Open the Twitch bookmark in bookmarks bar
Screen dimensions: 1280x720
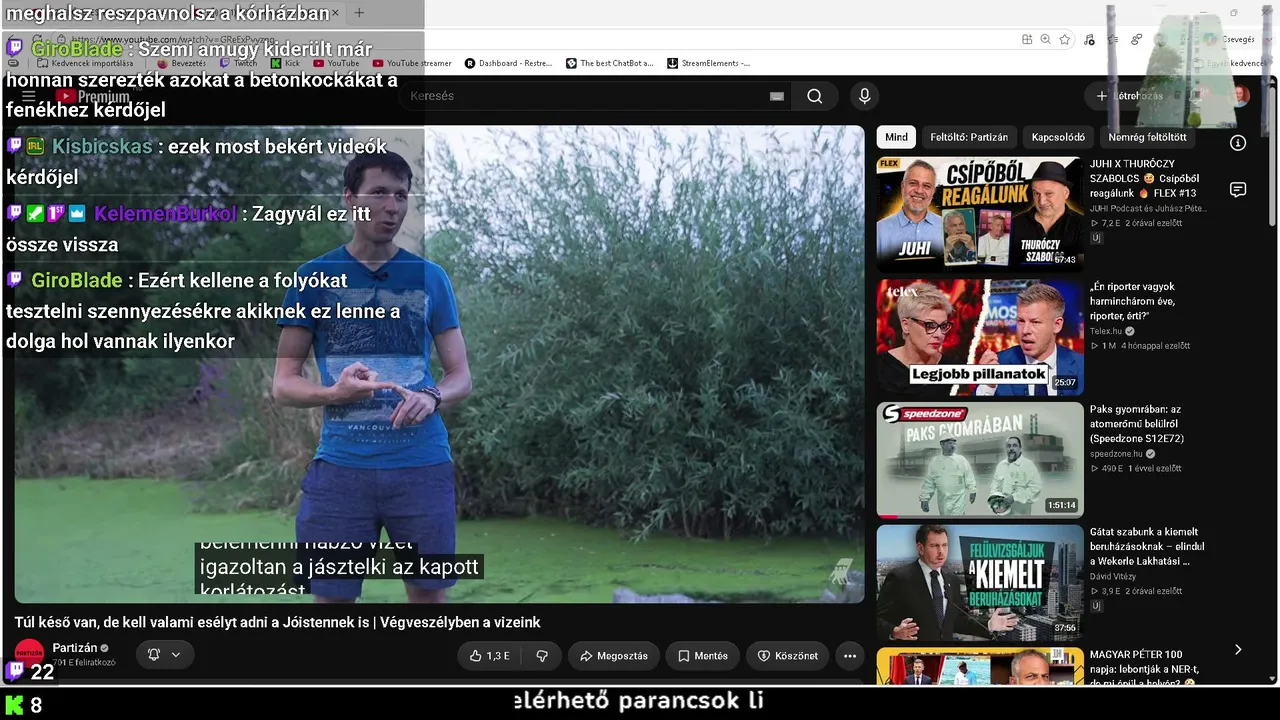(x=238, y=63)
